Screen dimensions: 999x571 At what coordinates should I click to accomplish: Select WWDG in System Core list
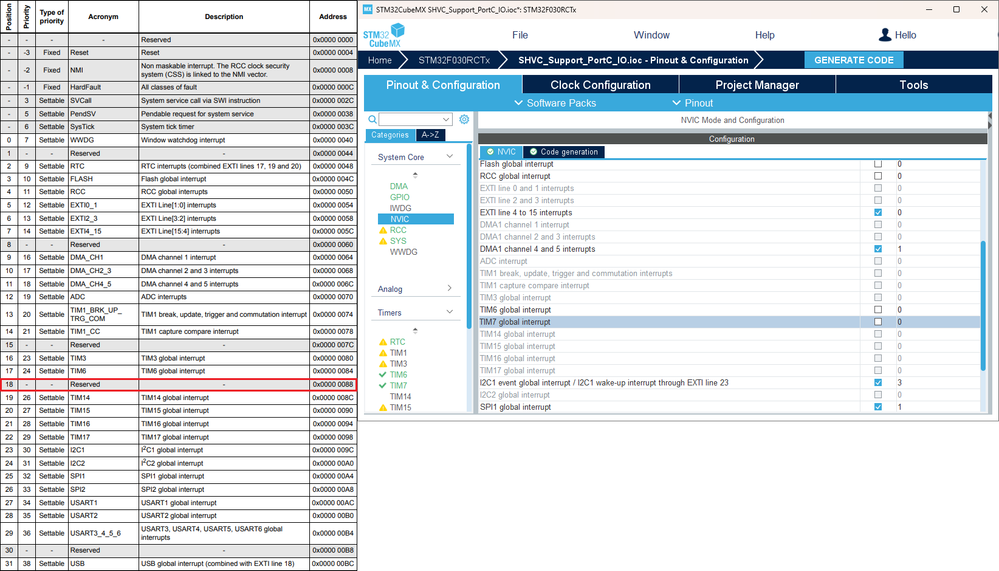click(x=403, y=252)
